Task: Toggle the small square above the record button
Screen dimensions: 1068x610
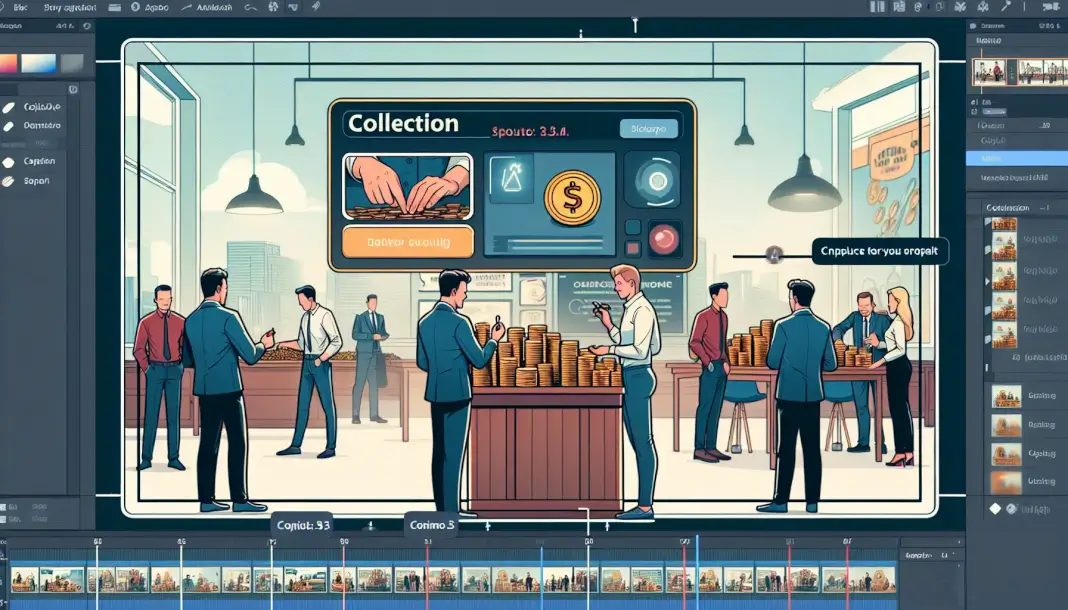Action: (632, 227)
